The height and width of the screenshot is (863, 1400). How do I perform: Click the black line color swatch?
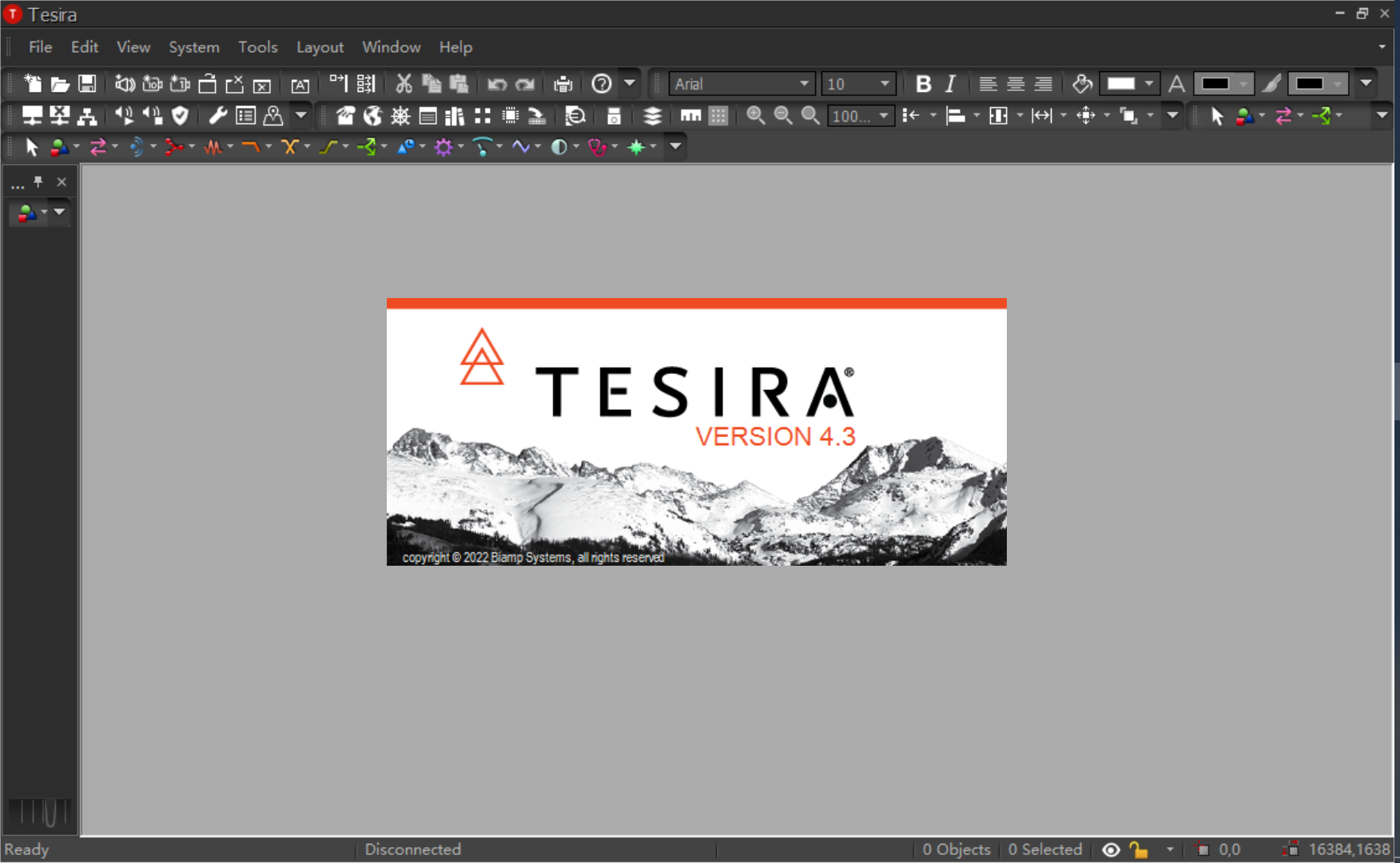(1310, 84)
